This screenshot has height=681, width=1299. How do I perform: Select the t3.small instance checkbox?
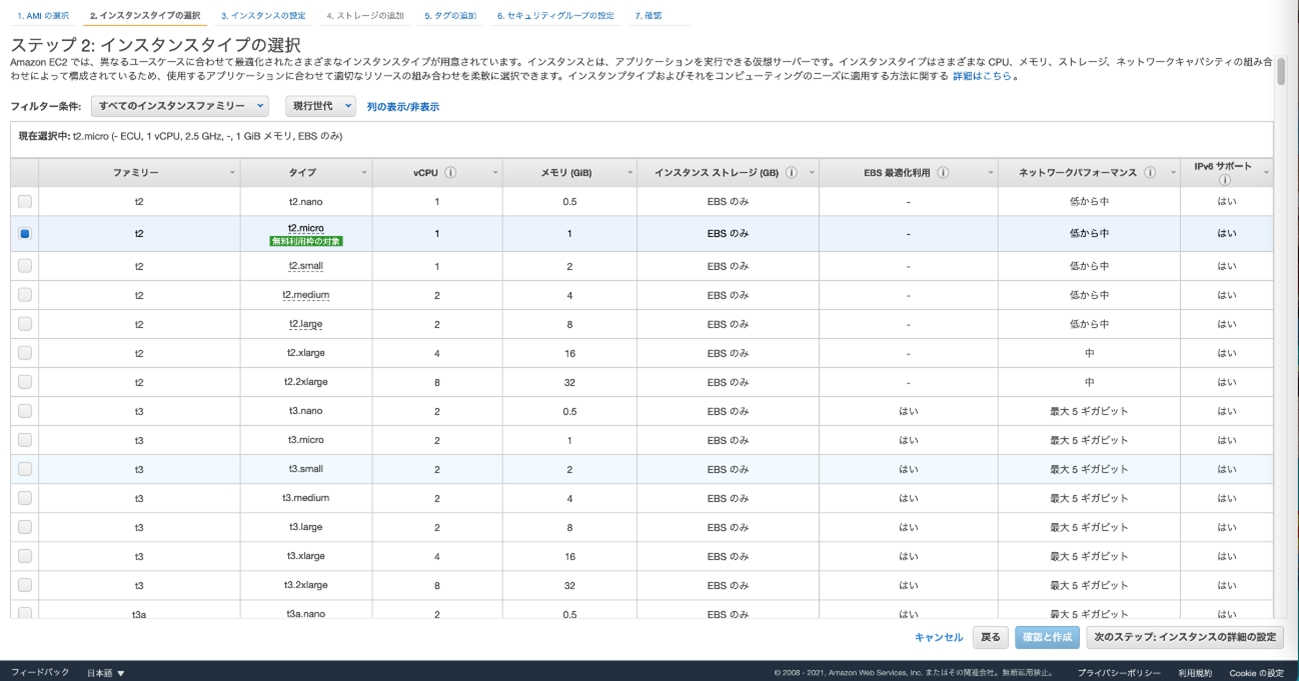coord(25,469)
